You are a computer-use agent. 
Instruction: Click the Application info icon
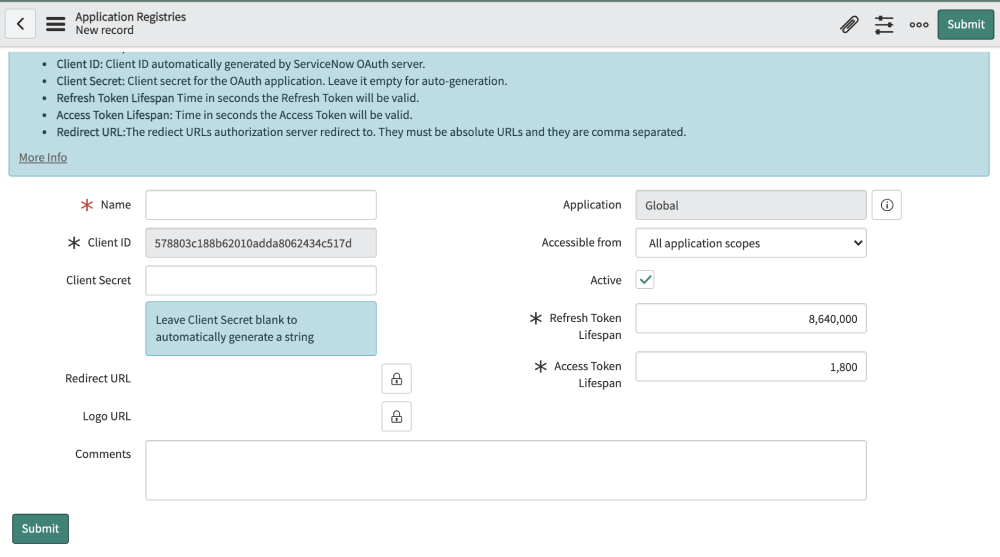[886, 205]
